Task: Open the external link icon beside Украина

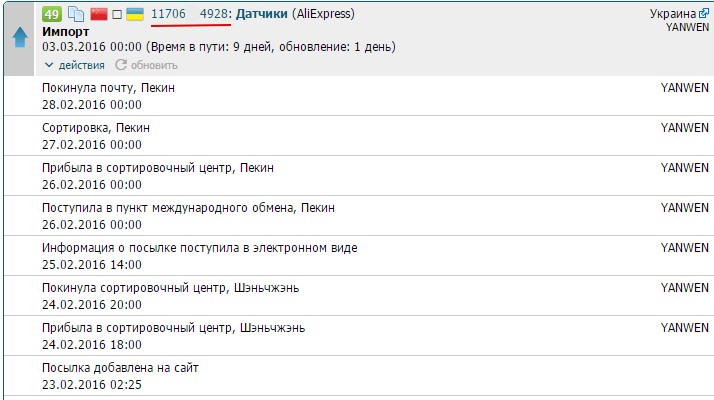Action: (x=703, y=14)
